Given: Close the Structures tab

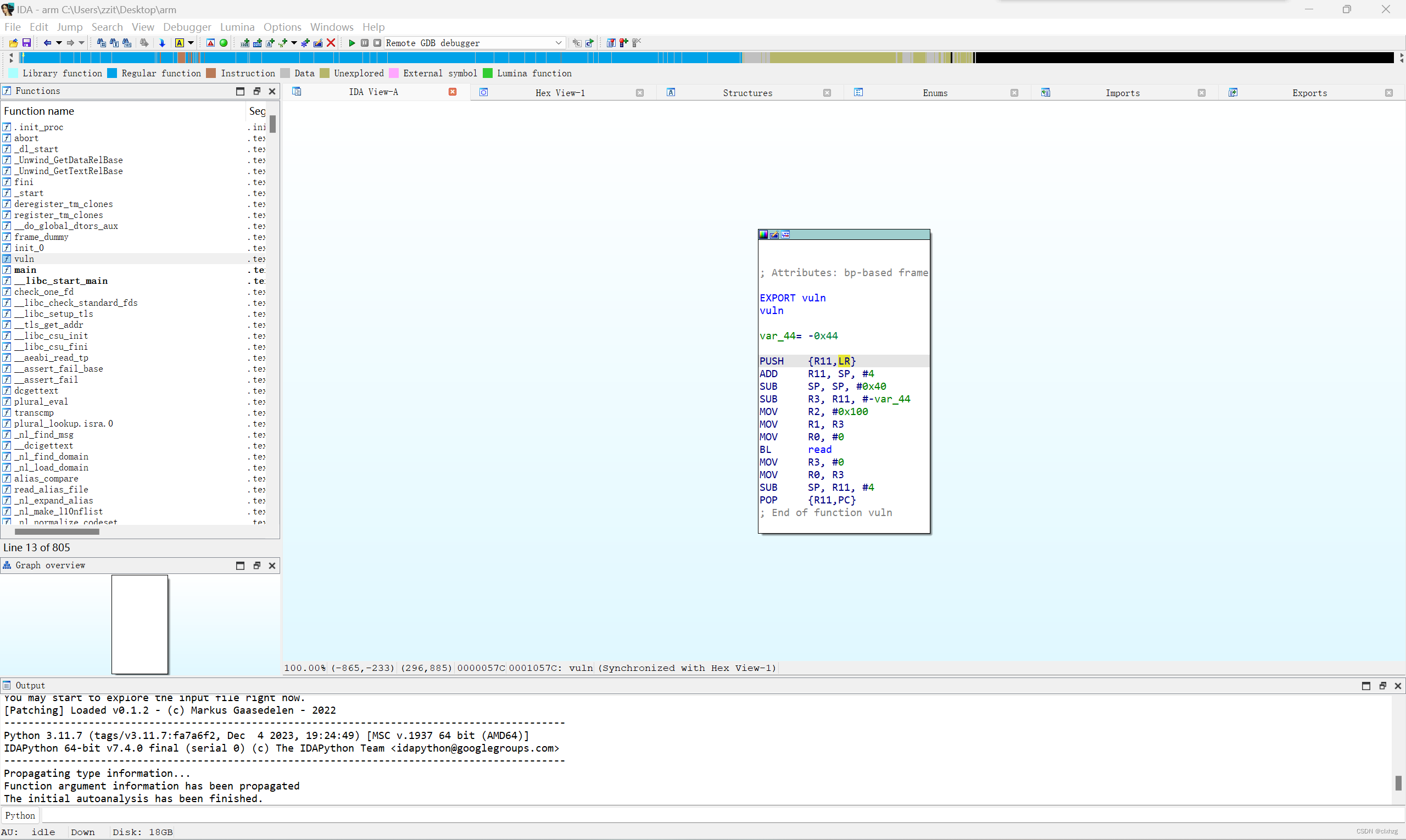Looking at the screenshot, I should (x=827, y=92).
